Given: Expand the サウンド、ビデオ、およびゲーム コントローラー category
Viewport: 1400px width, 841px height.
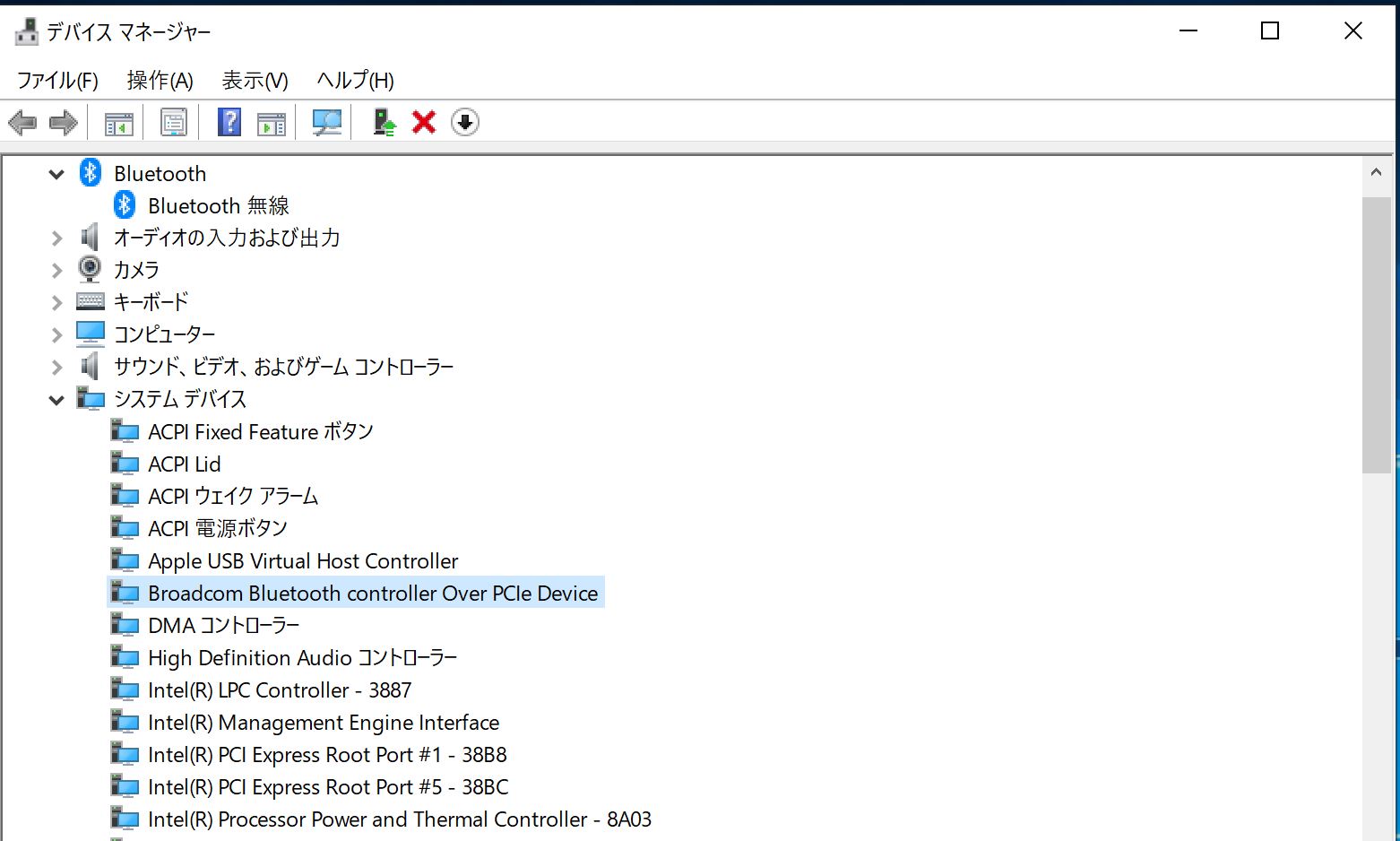Looking at the screenshot, I should pyautogui.click(x=56, y=367).
